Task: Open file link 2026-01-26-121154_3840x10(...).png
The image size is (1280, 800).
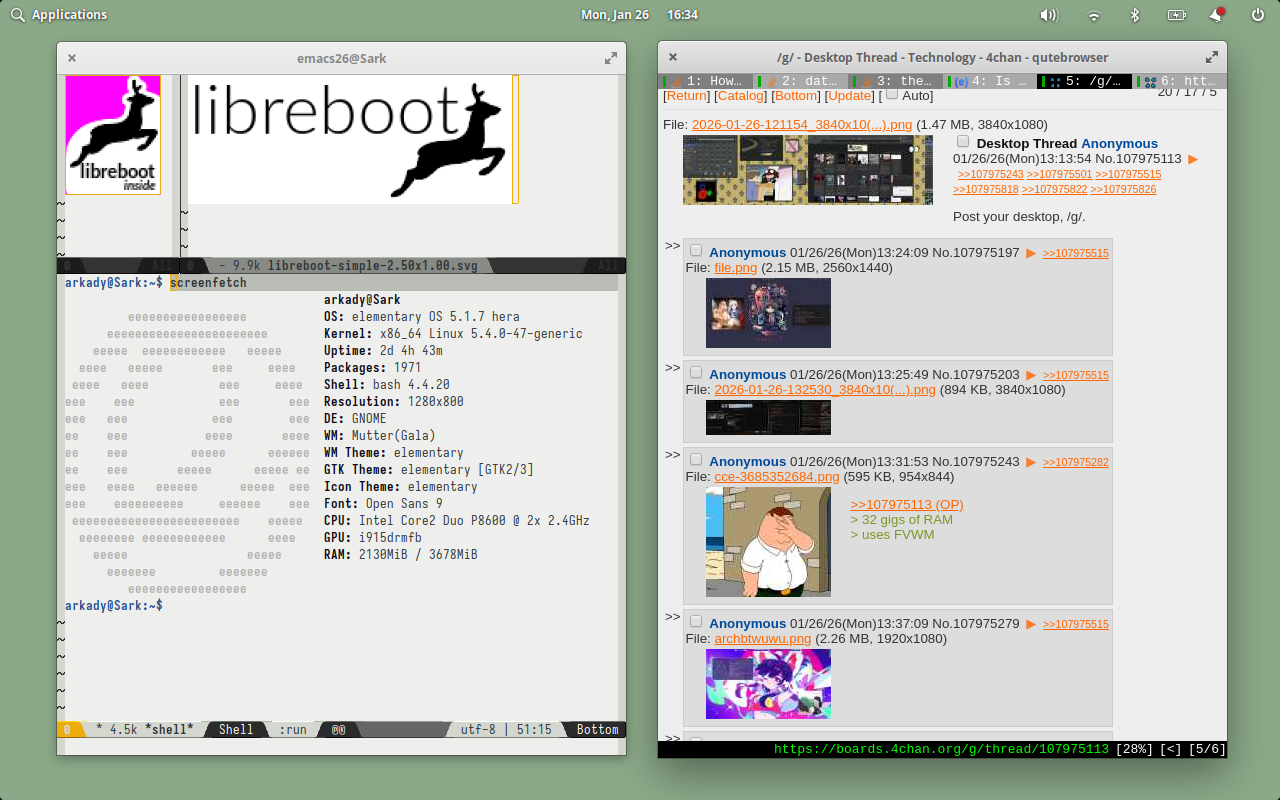Action: pos(802,125)
